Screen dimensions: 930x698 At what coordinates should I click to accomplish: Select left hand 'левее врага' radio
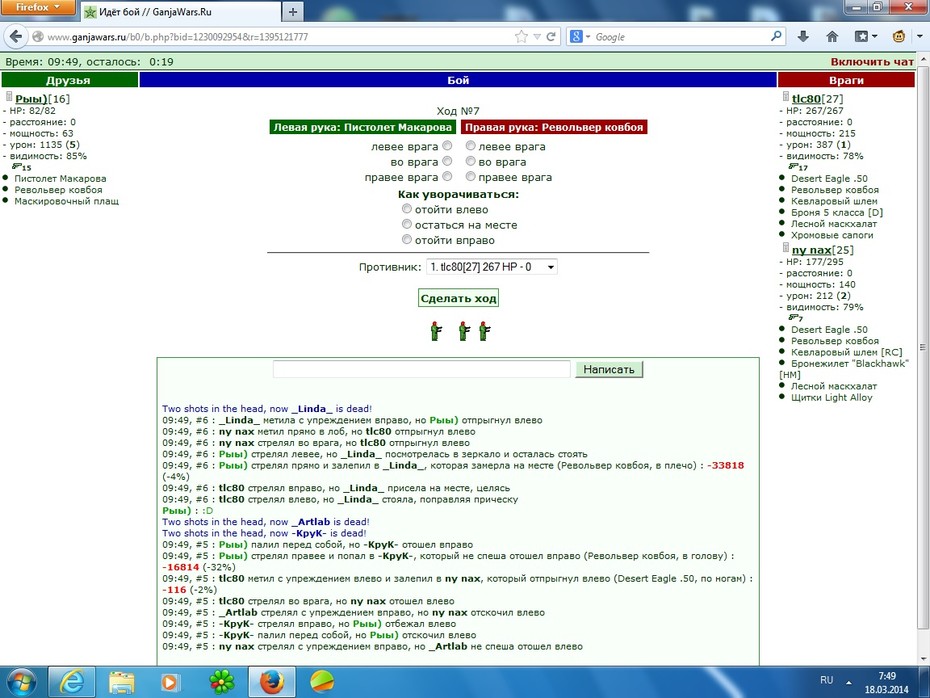447,145
